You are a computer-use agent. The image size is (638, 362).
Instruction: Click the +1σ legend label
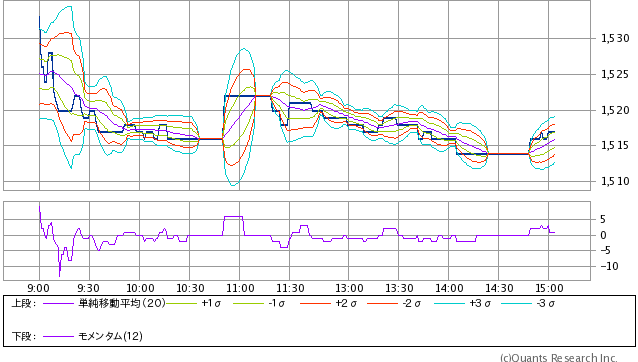(x=211, y=303)
